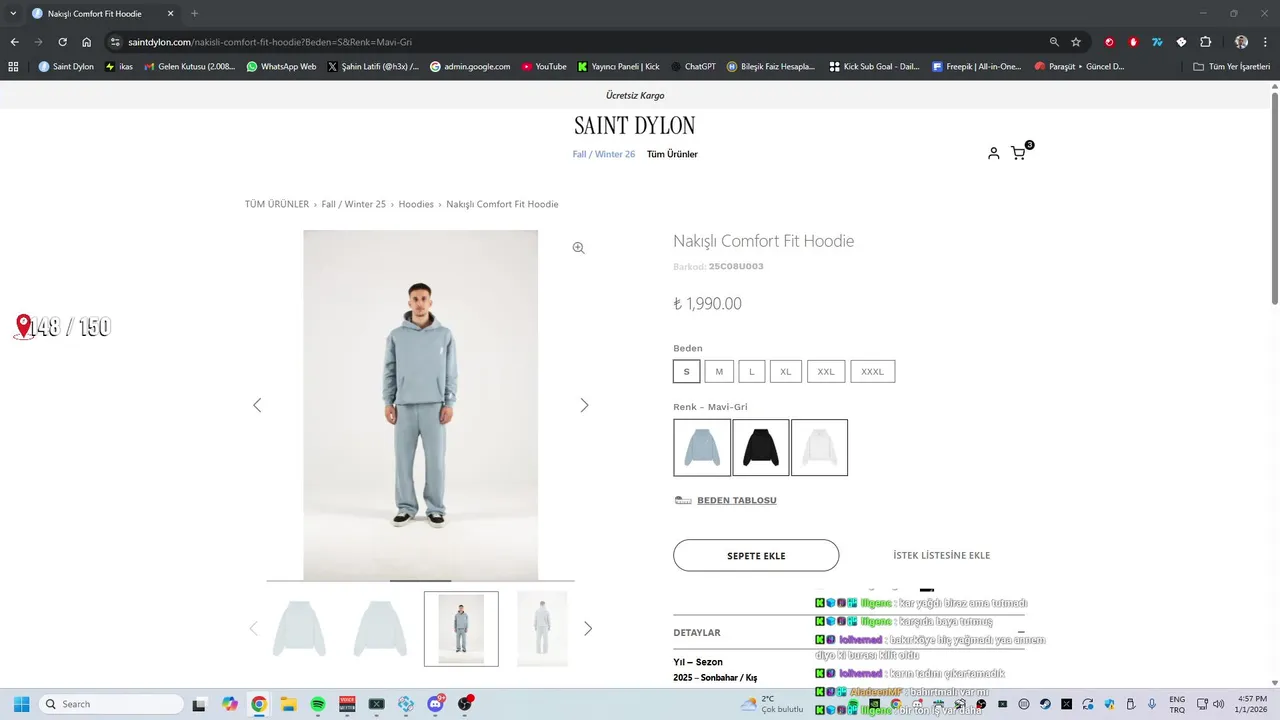Select the model front-view thumbnail
This screenshot has width=1280, height=720.
tap(461, 629)
